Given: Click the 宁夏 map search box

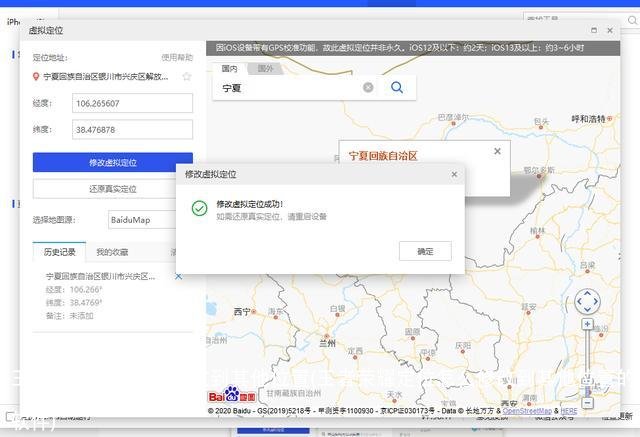Looking at the screenshot, I should (290, 88).
